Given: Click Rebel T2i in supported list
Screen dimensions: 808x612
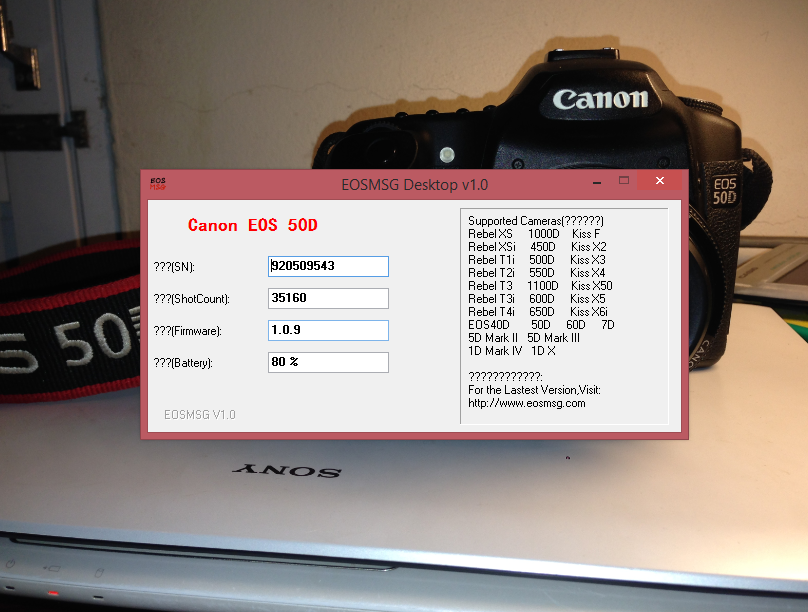Looking at the screenshot, I should point(491,273).
